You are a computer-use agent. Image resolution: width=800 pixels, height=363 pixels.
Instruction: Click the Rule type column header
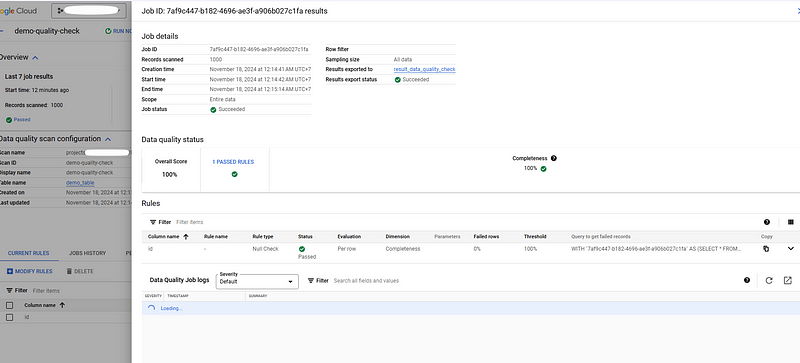click(x=263, y=236)
